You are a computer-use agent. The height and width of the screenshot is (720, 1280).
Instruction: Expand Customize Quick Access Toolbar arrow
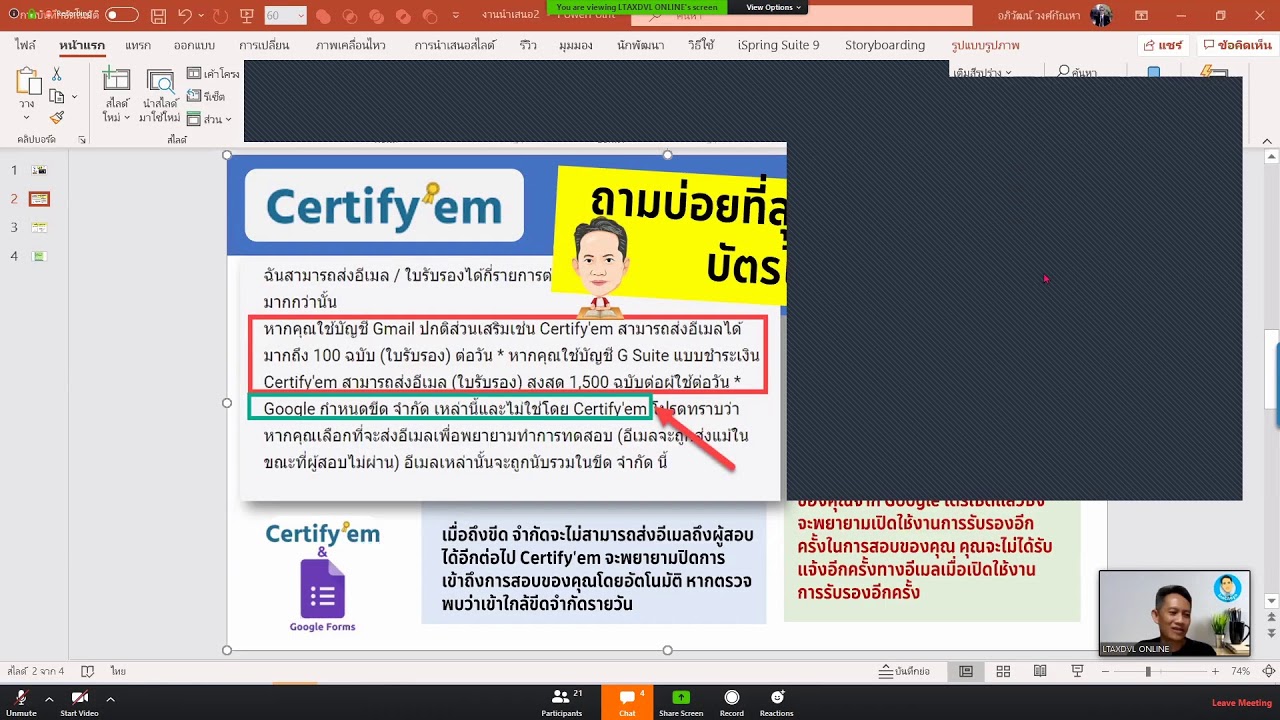point(456,17)
